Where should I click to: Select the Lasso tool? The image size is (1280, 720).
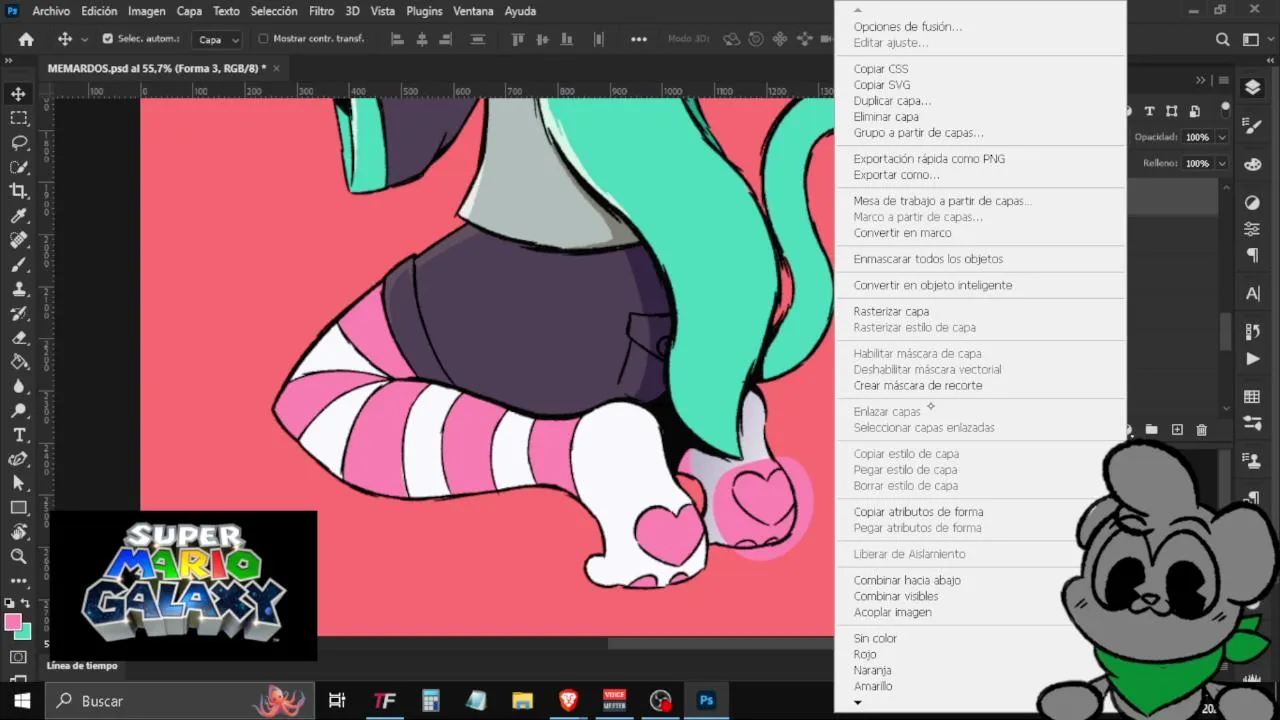pyautogui.click(x=18, y=142)
